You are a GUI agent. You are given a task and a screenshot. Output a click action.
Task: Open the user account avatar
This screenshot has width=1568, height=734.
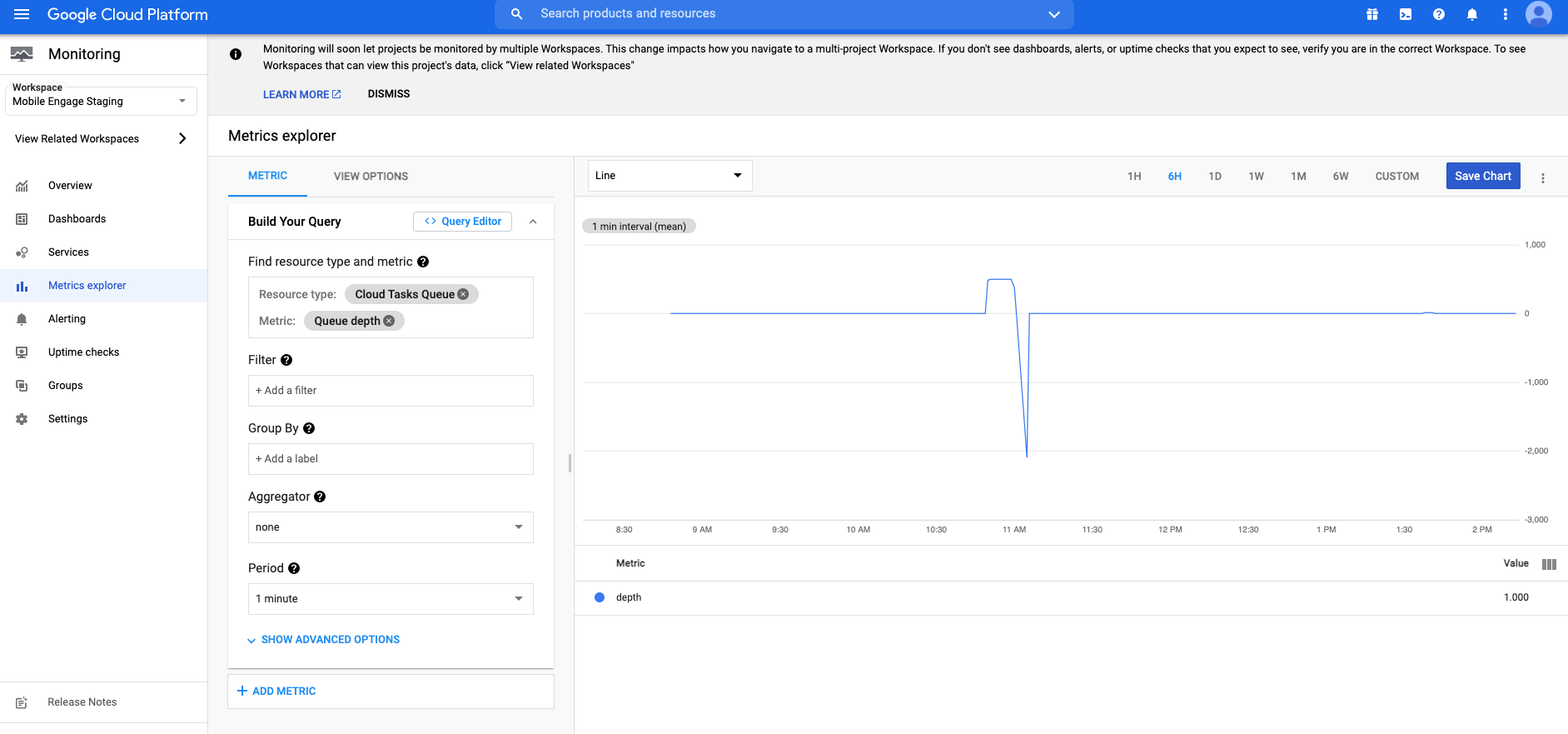click(1539, 14)
